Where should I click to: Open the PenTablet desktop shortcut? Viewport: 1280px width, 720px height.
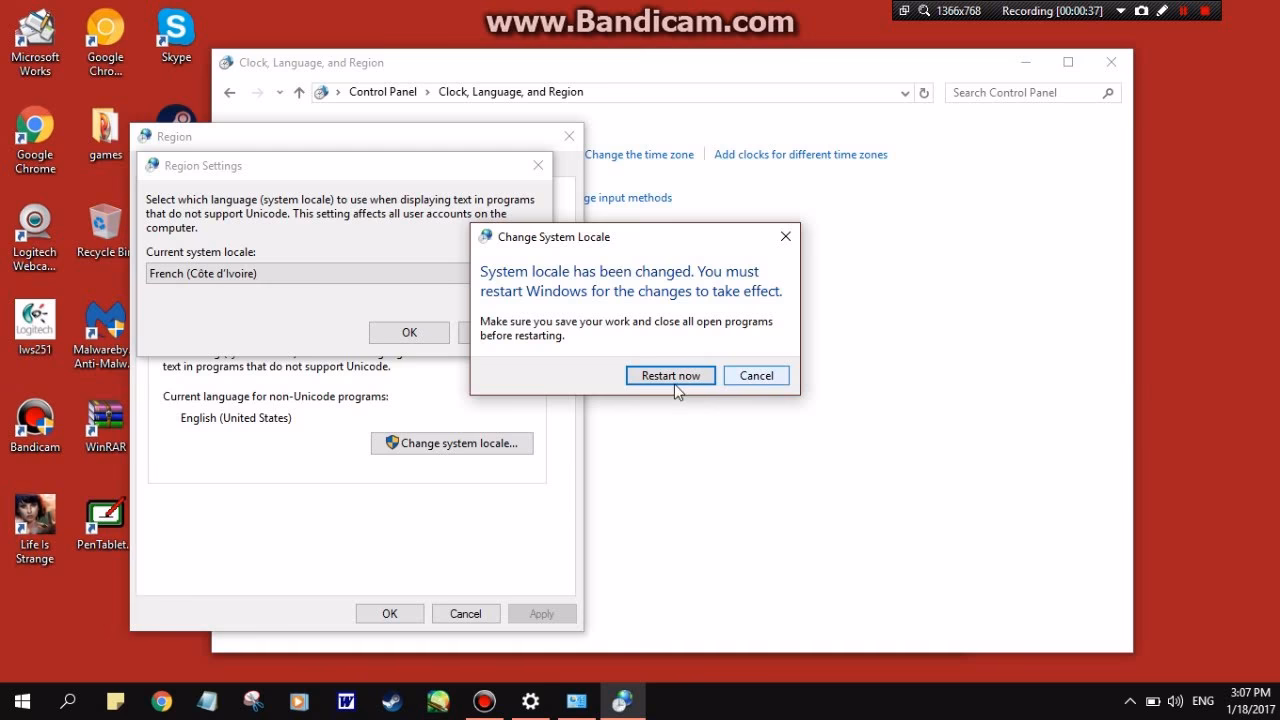(x=105, y=524)
